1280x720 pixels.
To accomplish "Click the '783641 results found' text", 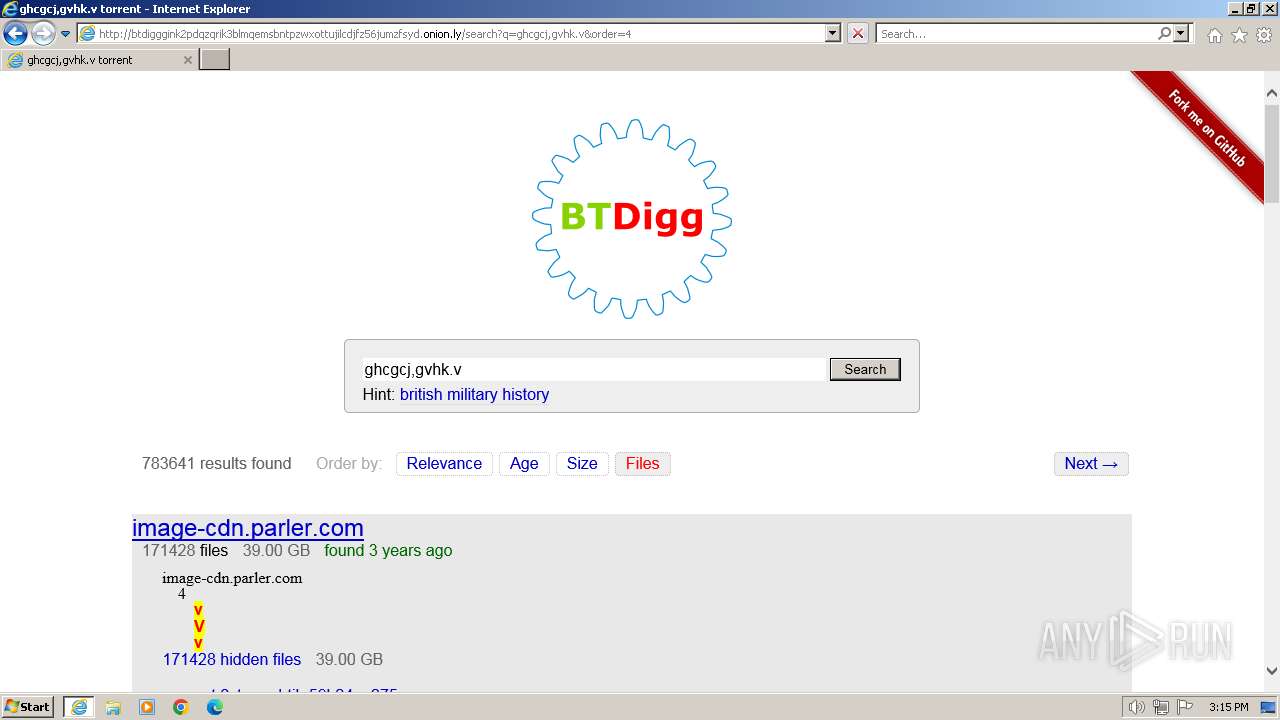I will pyautogui.click(x=216, y=463).
